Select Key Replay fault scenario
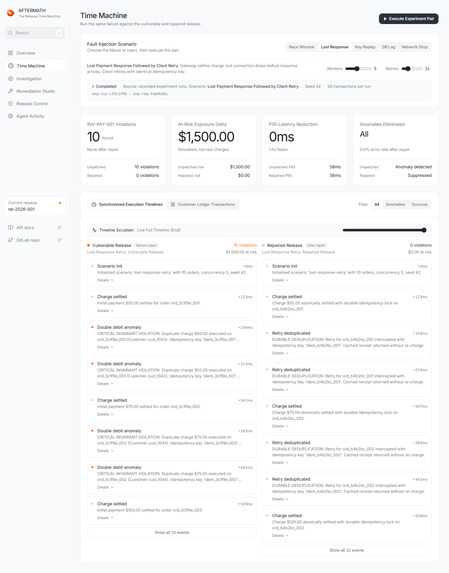449x573 pixels. click(x=365, y=47)
